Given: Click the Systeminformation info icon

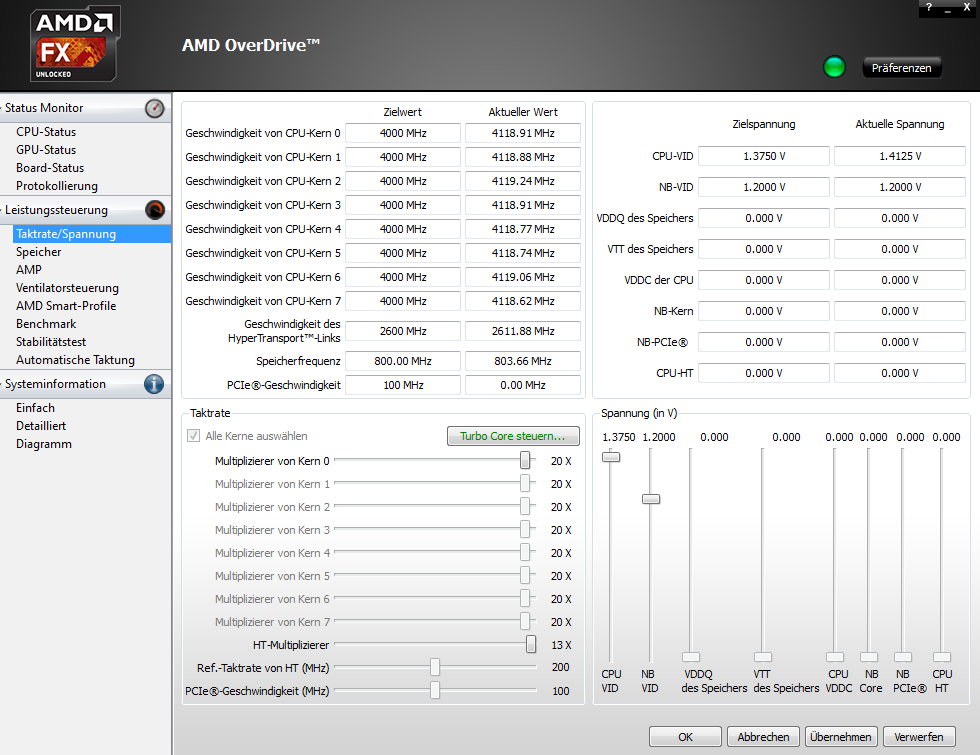Looking at the screenshot, I should click(154, 384).
